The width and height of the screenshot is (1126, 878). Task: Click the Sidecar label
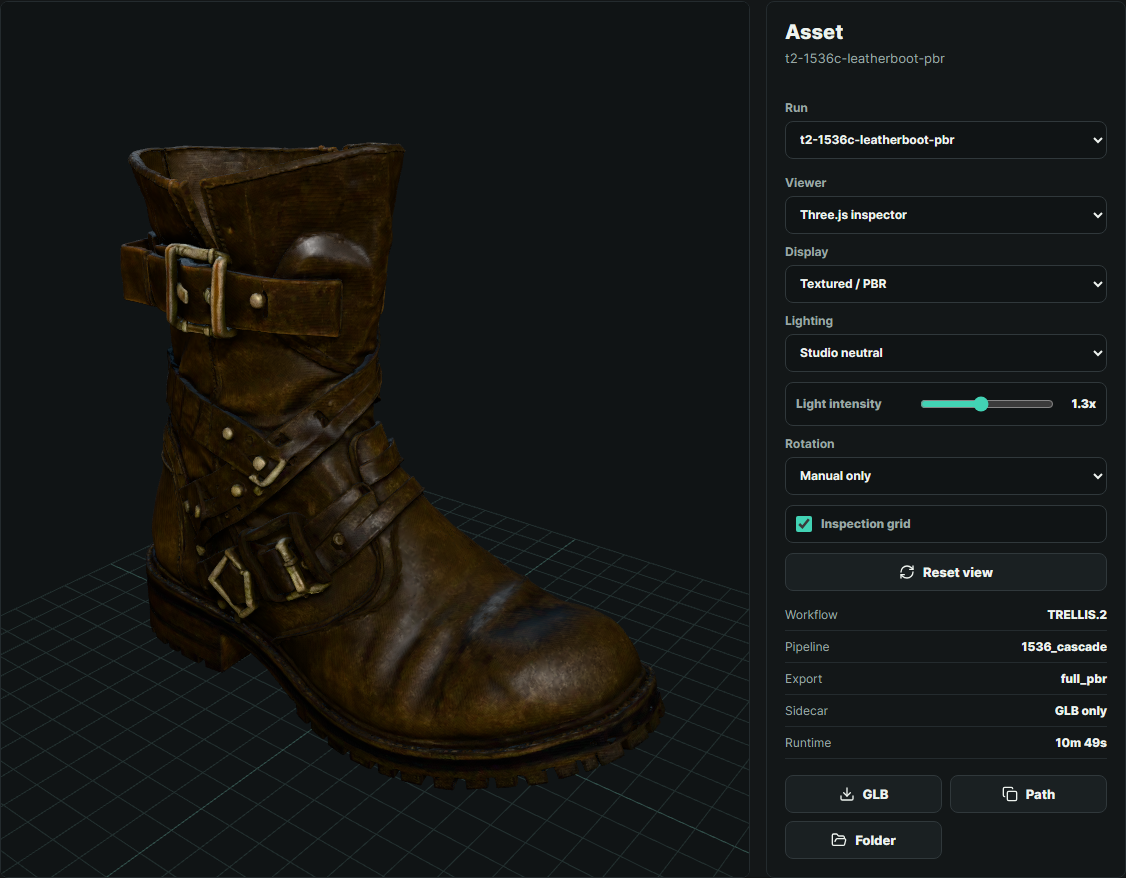(x=806, y=711)
